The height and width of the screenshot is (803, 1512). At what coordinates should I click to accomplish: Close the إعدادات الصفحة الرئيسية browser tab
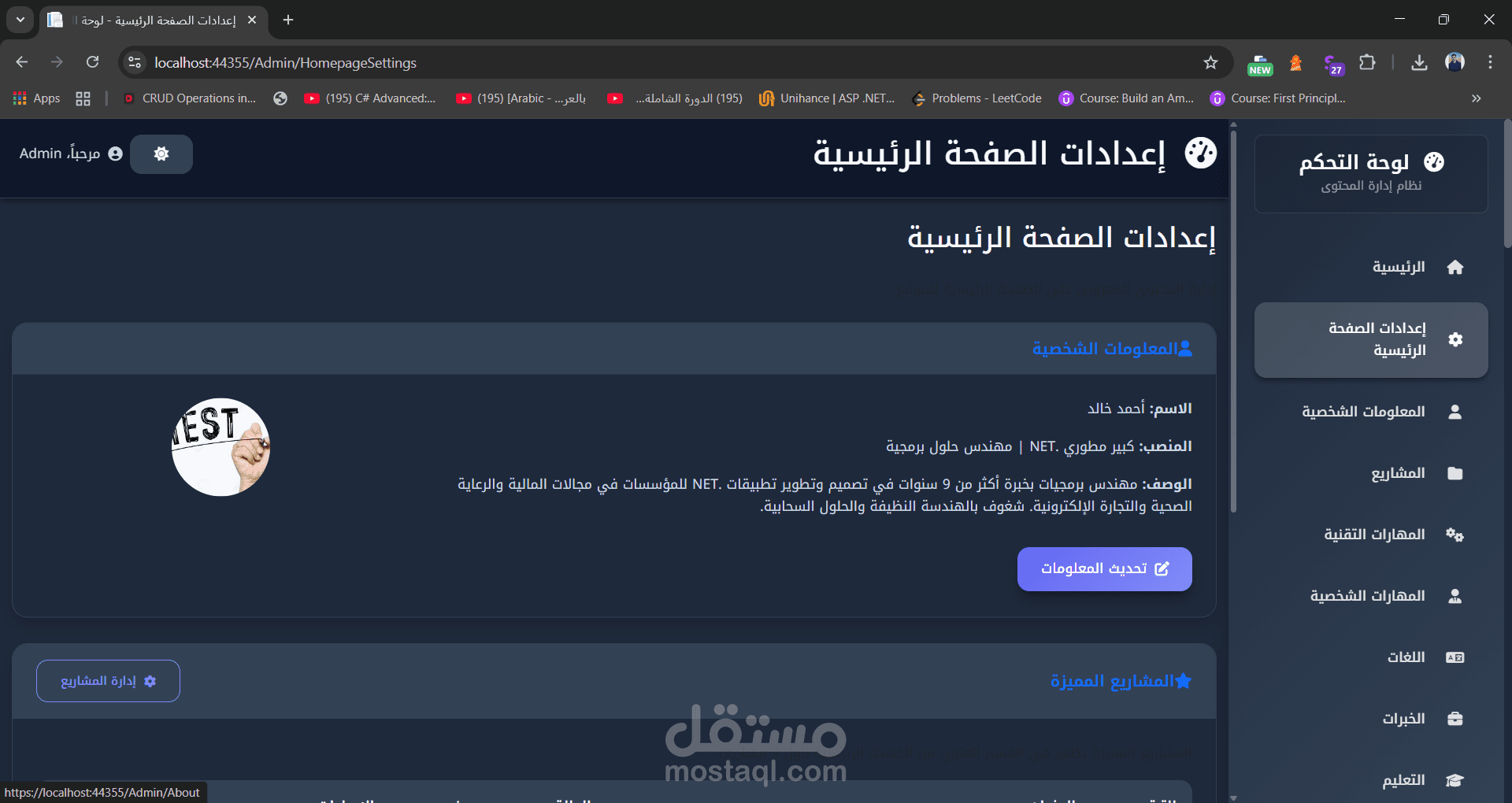tap(252, 20)
